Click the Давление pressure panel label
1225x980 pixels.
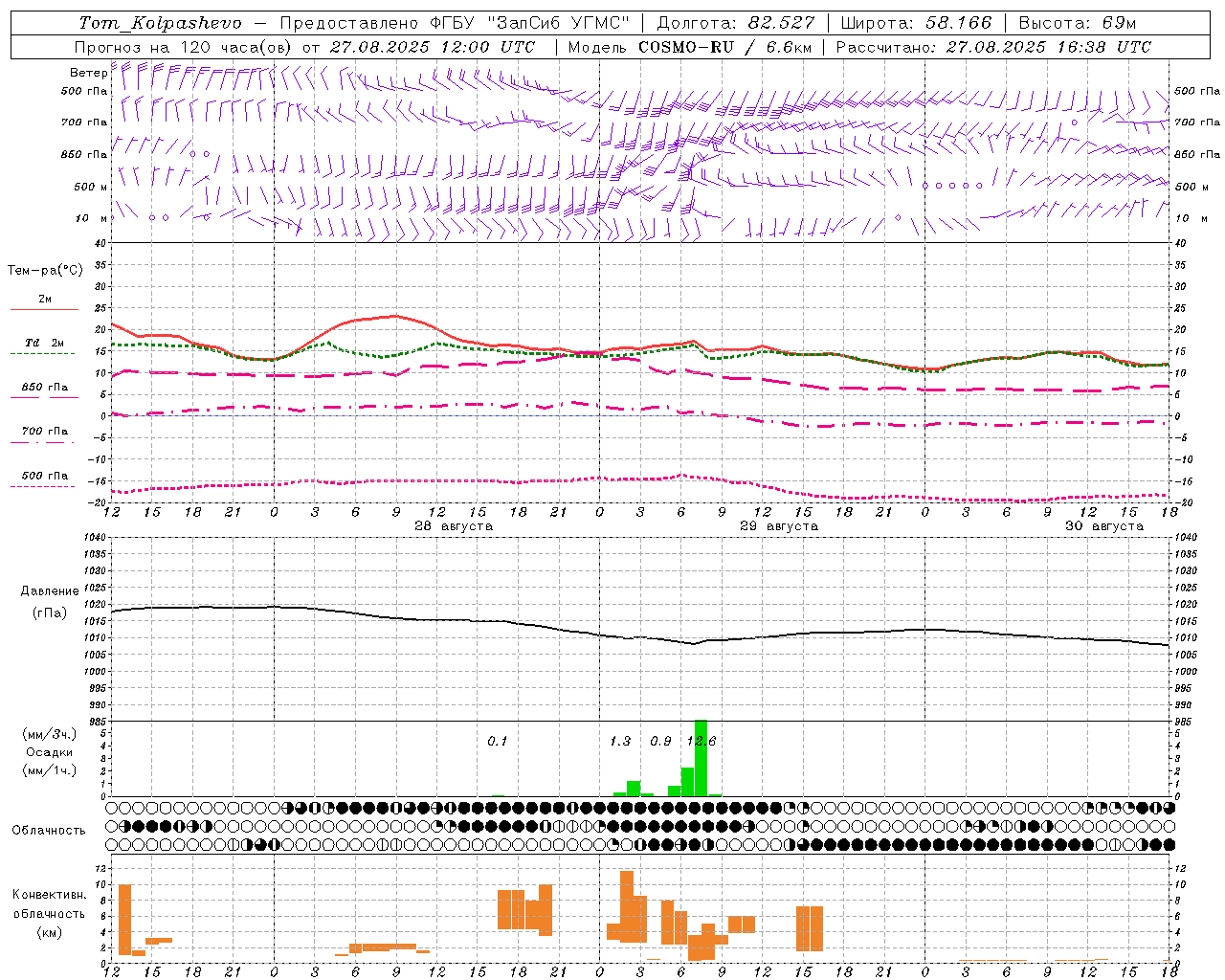point(50,591)
